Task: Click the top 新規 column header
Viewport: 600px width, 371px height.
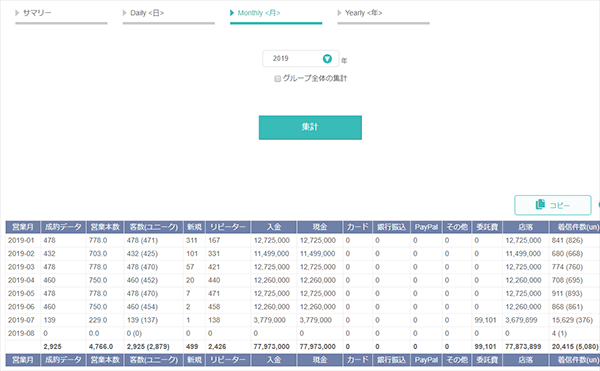Action: [x=194, y=227]
